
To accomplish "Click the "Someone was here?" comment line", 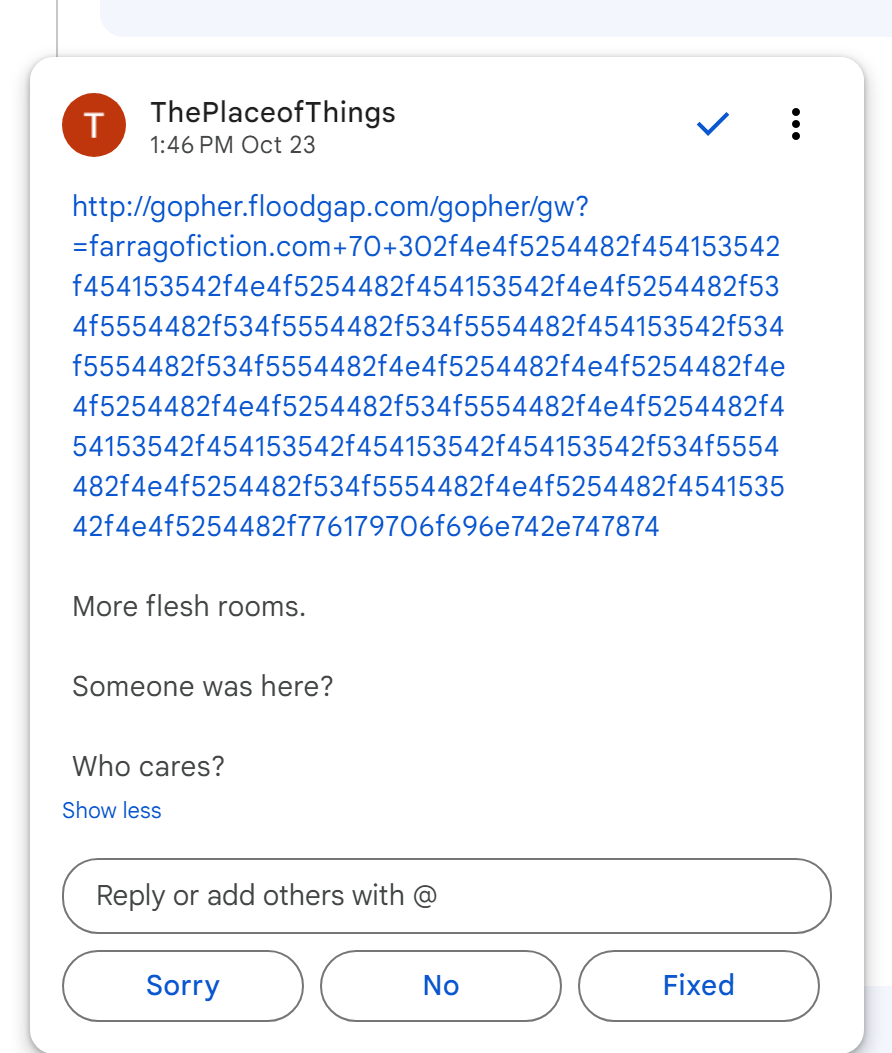I will [202, 686].
